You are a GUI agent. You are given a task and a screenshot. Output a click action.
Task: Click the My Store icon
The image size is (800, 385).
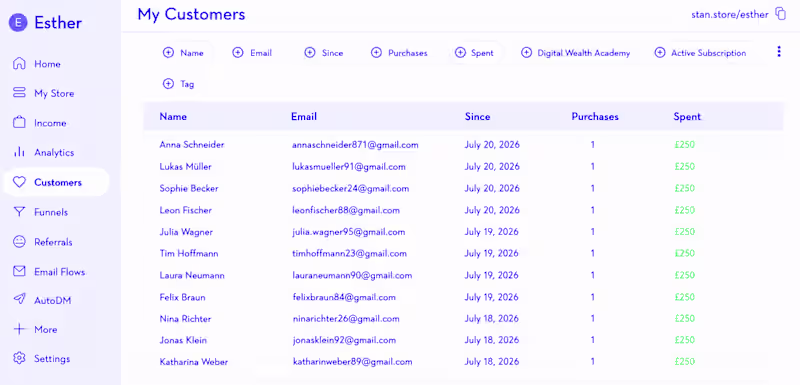[x=19, y=93]
